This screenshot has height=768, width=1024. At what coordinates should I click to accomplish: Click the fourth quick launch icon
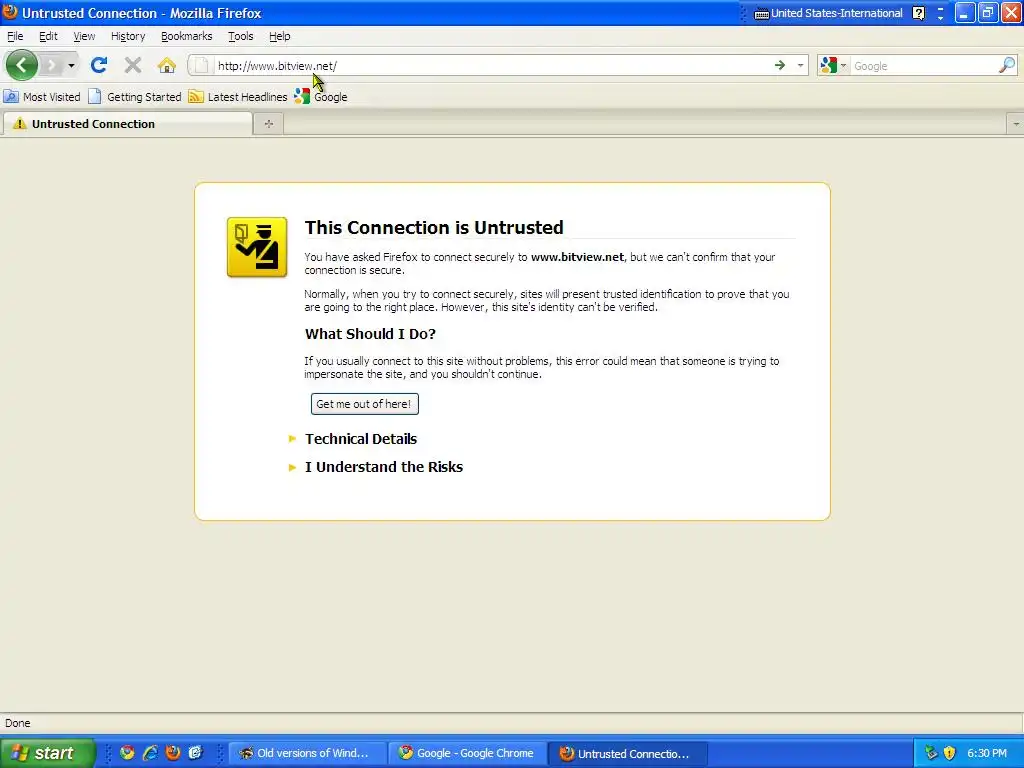pos(195,753)
